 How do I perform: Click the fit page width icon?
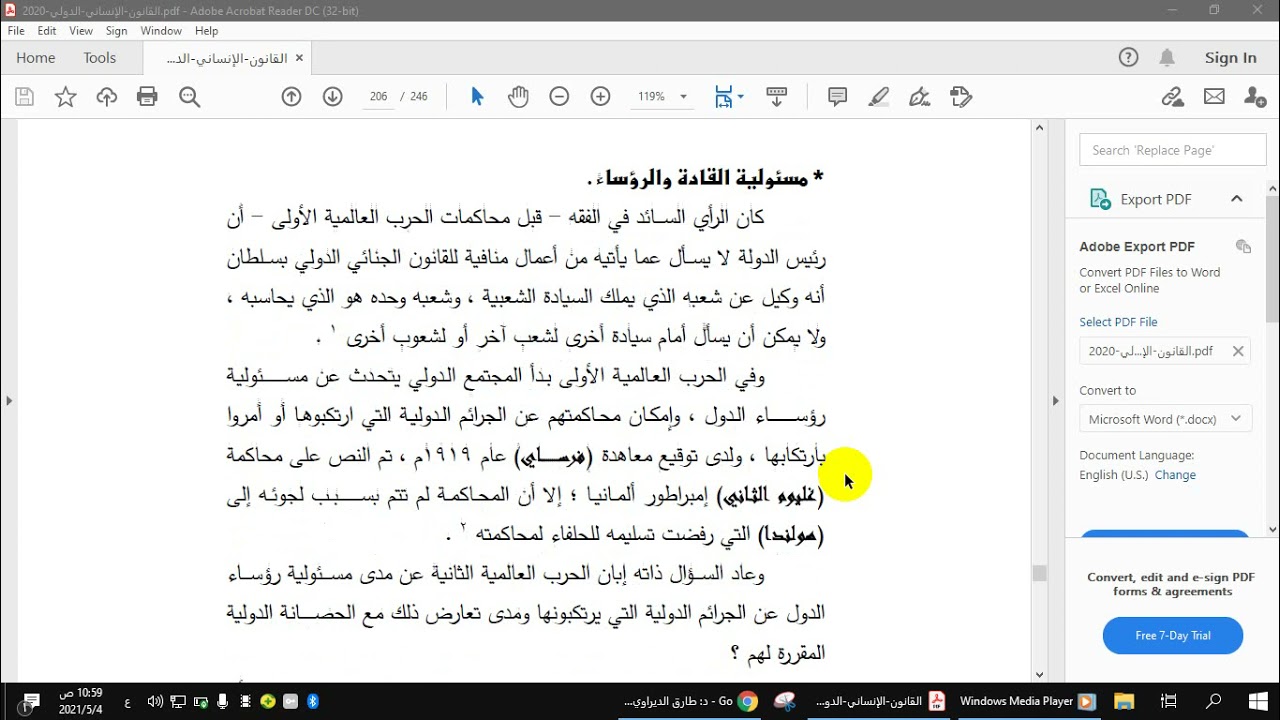point(723,97)
